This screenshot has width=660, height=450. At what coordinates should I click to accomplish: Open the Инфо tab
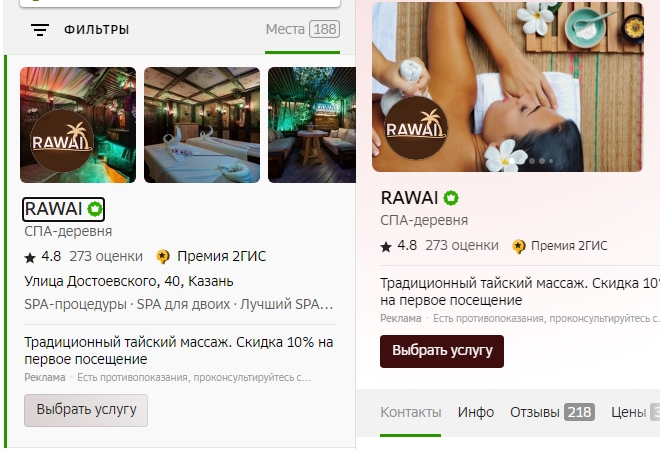point(476,412)
